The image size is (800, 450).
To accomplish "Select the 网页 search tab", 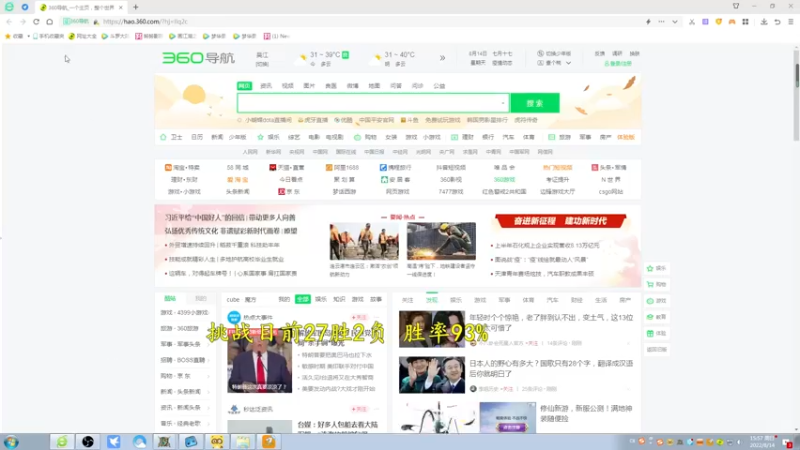I will coord(244,86).
